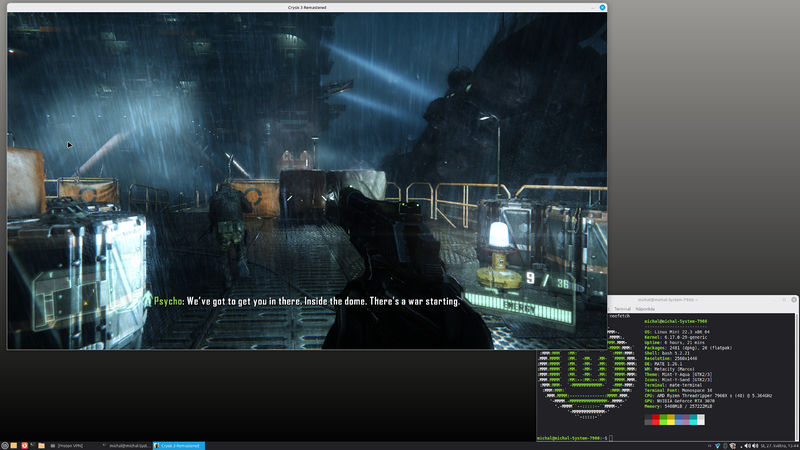The width and height of the screenshot is (800, 450).
Task: Open the panel clock and date
Action: (x=779, y=446)
